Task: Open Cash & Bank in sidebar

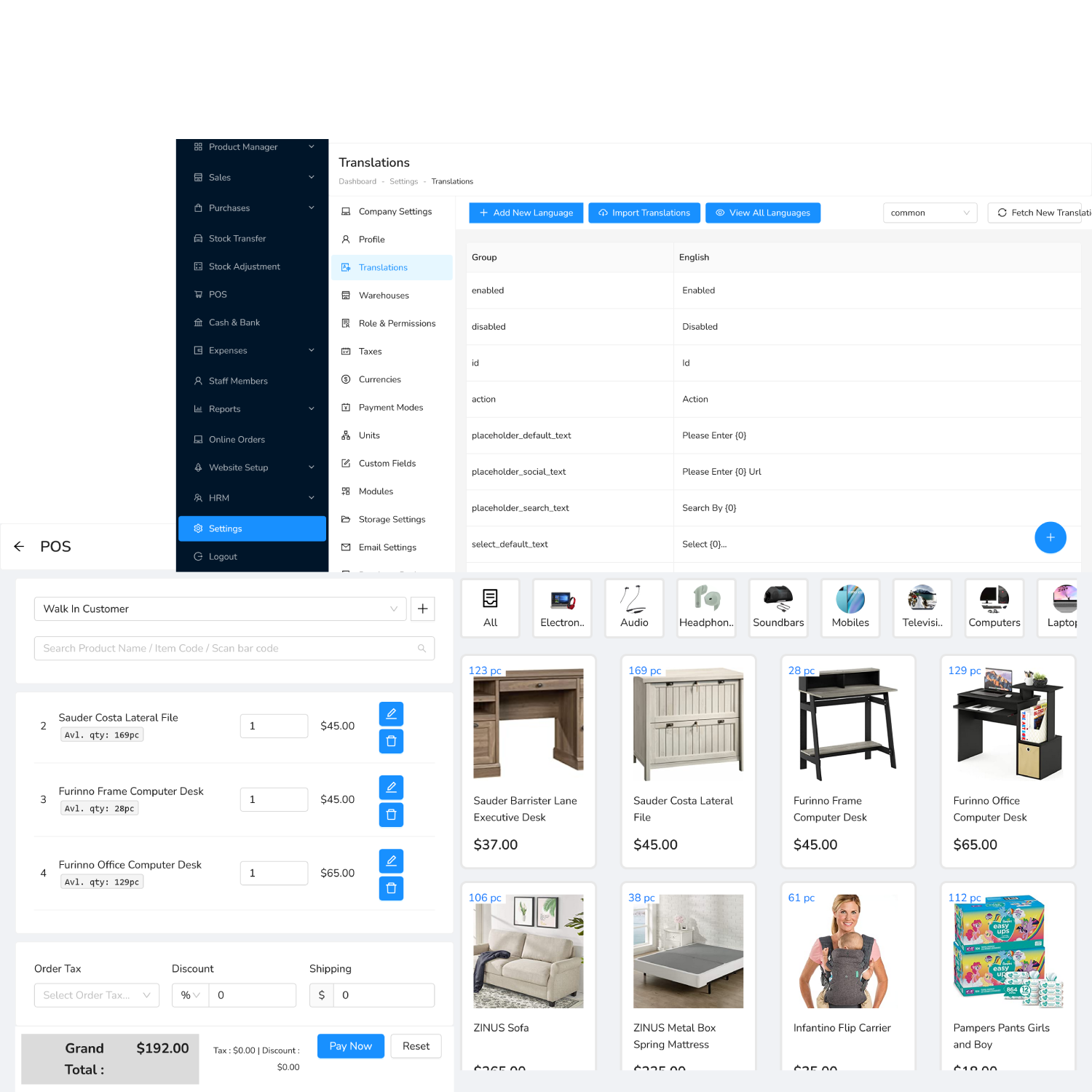Action: pos(234,323)
